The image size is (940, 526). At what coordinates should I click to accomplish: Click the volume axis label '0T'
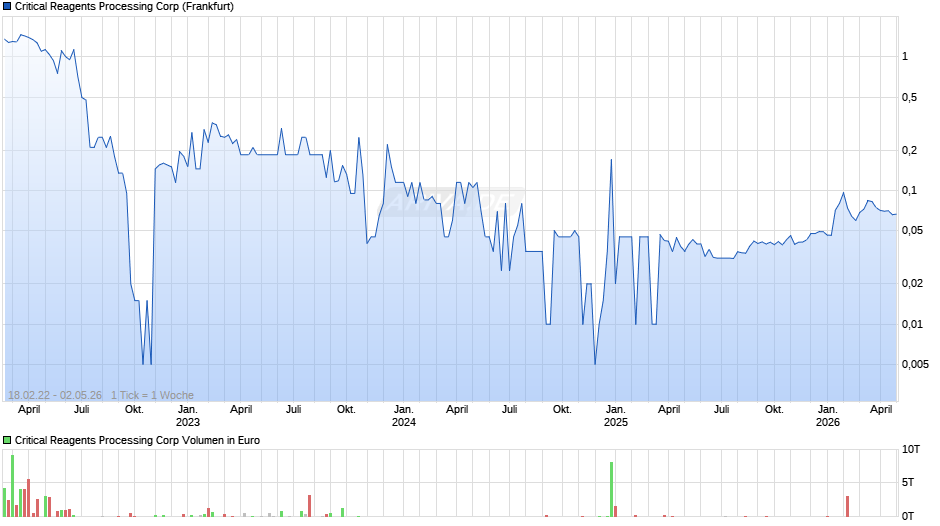908,516
